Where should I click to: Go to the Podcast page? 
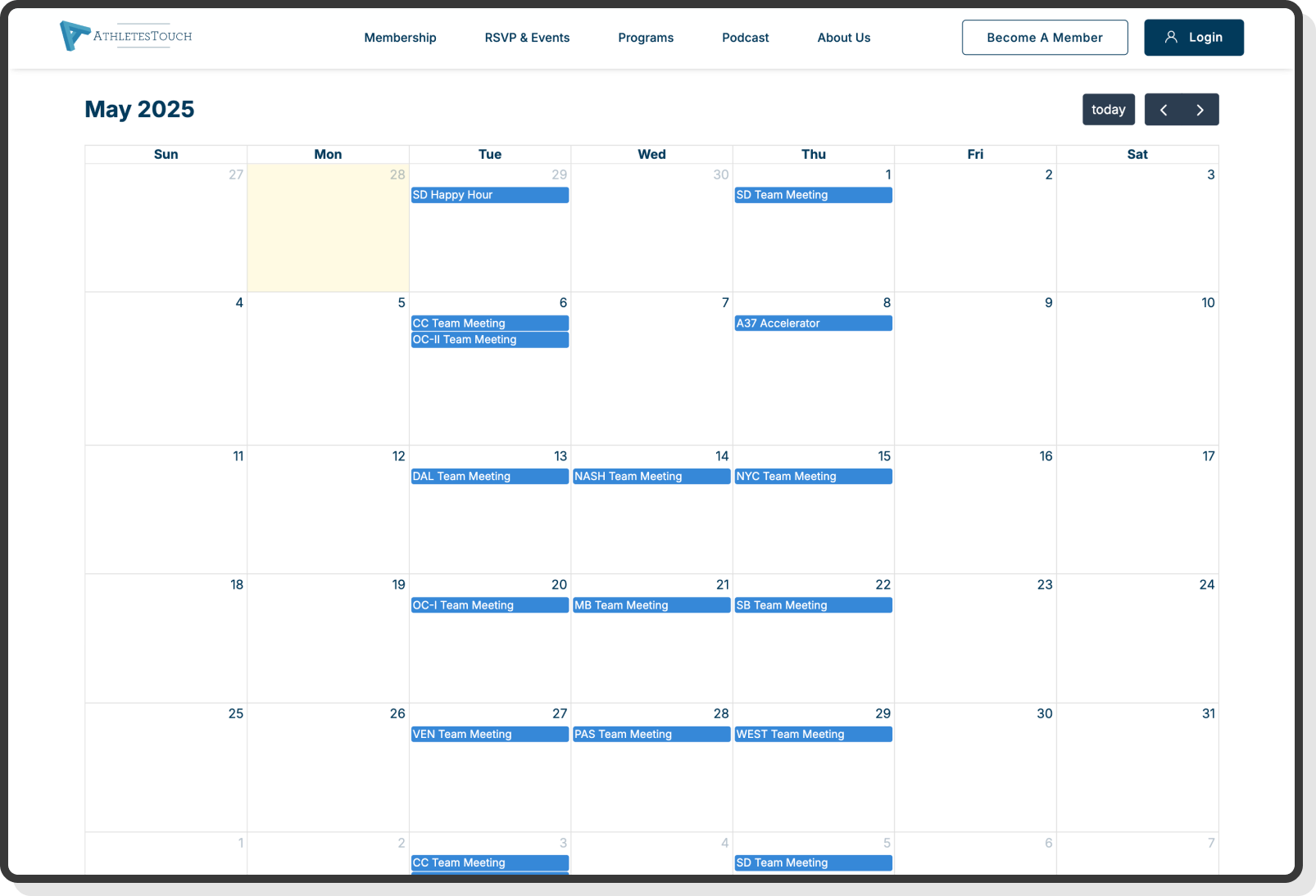click(745, 38)
